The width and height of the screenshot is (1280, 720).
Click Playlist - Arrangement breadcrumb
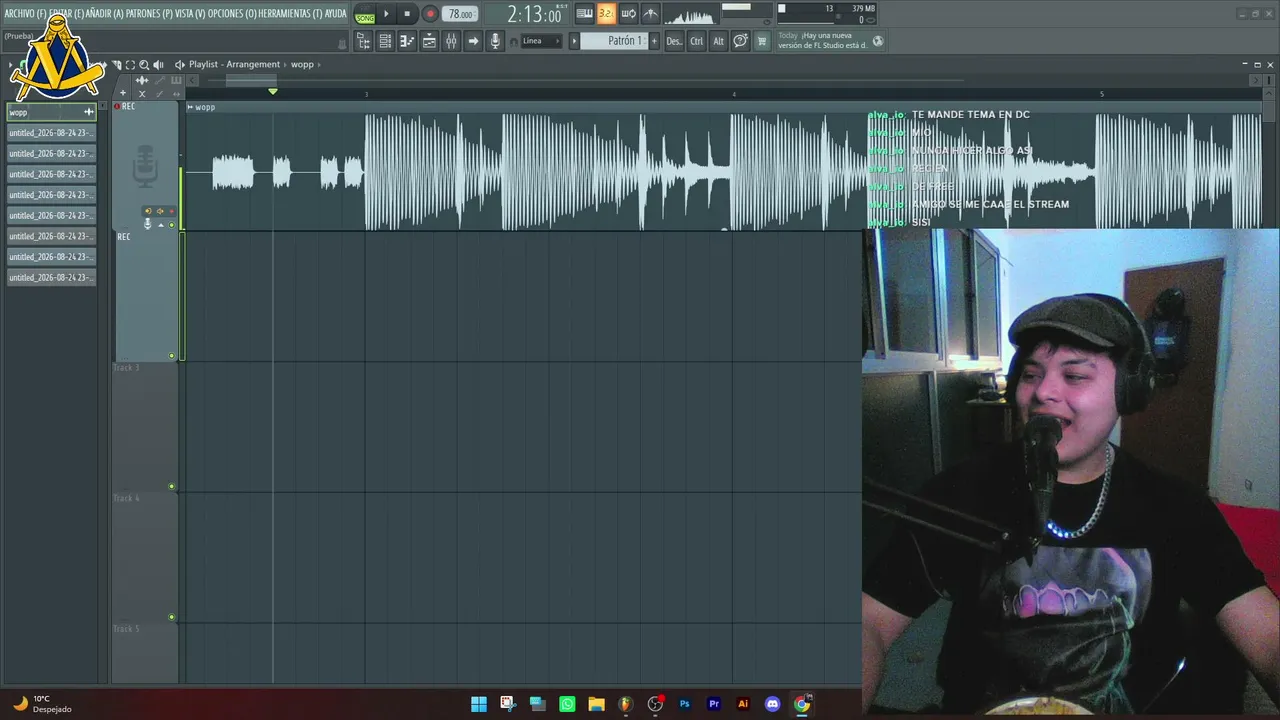click(234, 65)
